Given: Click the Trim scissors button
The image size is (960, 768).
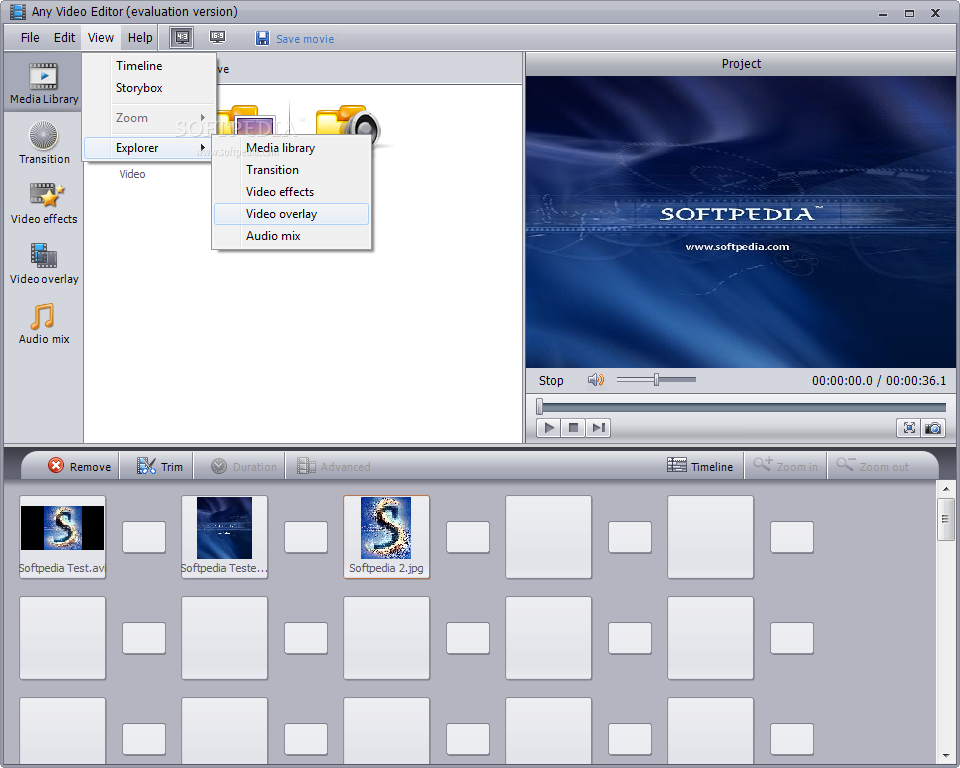Looking at the screenshot, I should [160, 467].
